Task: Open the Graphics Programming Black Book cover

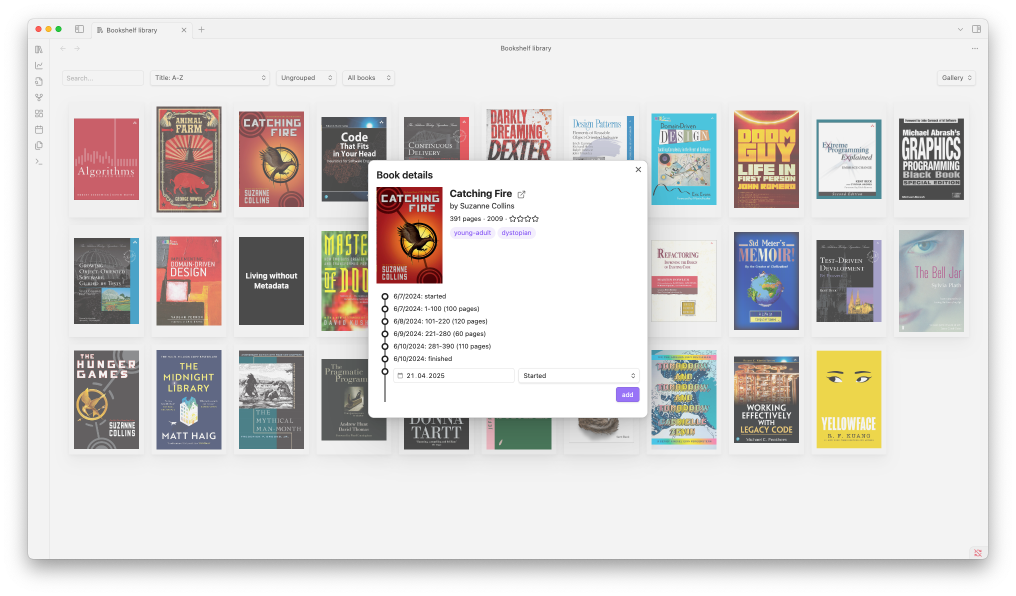Action: tap(931, 159)
